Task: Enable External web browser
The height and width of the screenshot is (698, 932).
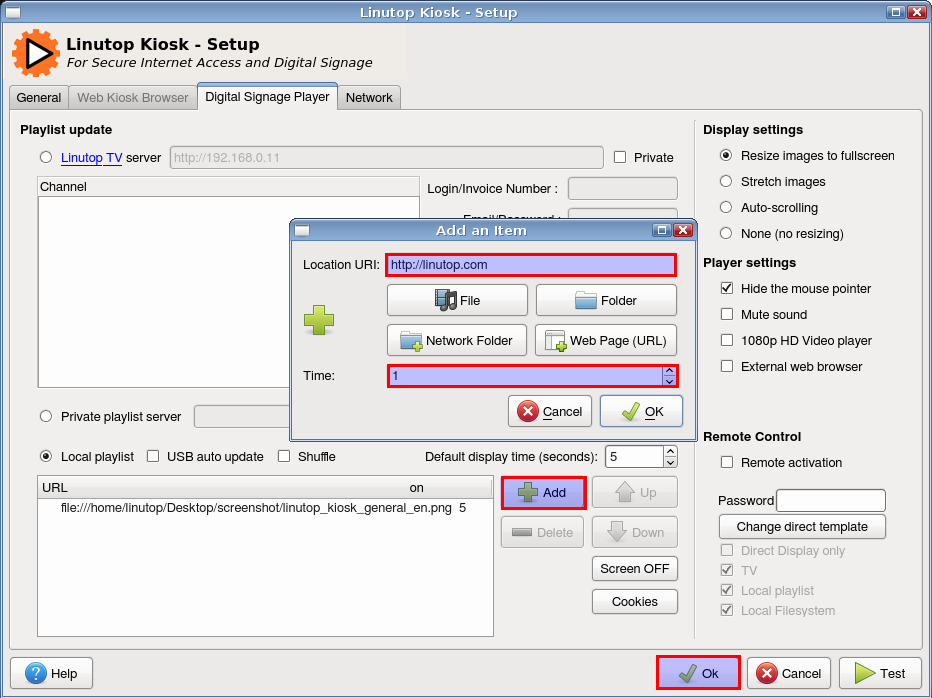Action: (727, 366)
